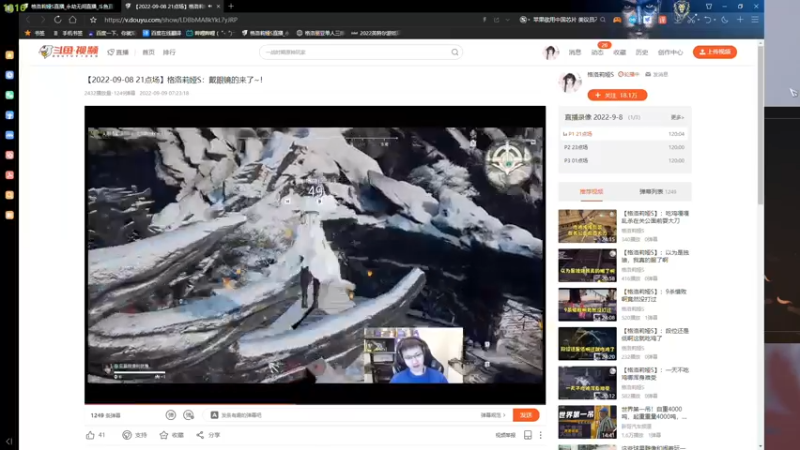Open the three-dot more options below video

click(x=541, y=435)
